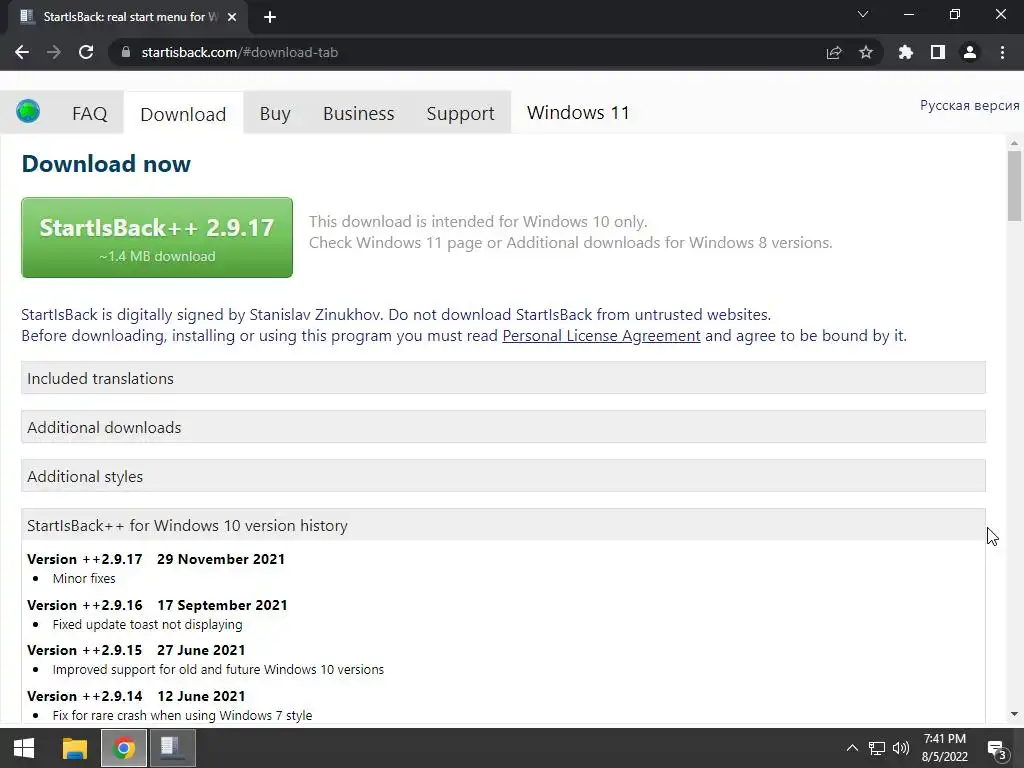The width and height of the screenshot is (1024, 768).
Task: Open the Extensions puzzle icon
Action: (905, 52)
